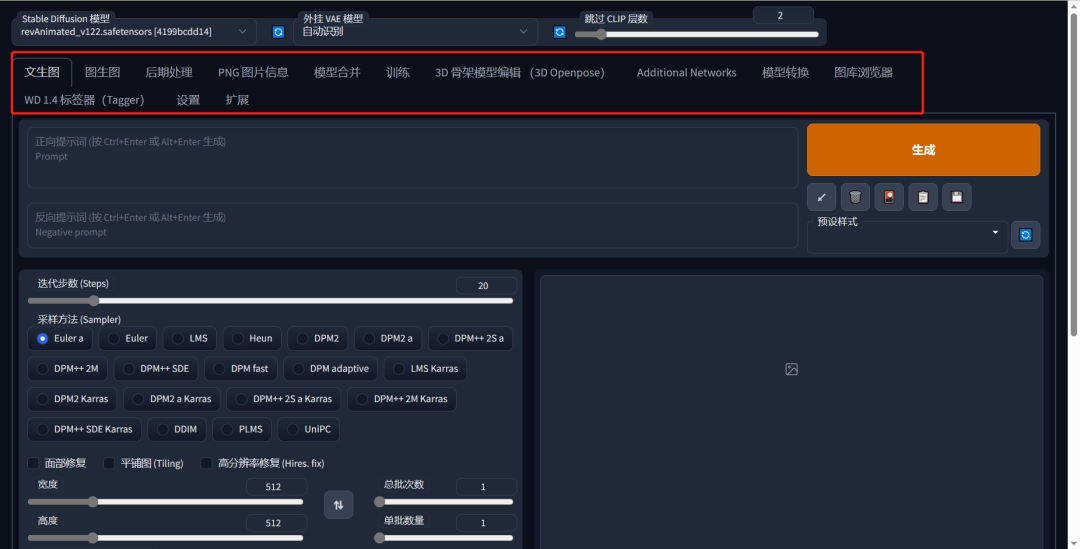Choose the DPM2 sampler
The width and height of the screenshot is (1080, 549).
pyautogui.click(x=318, y=338)
